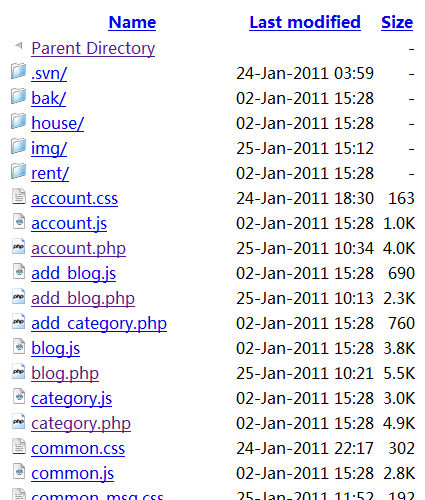This screenshot has height=500, width=425.
Task: Click the folder icon next to rent/
Action: tap(19, 171)
